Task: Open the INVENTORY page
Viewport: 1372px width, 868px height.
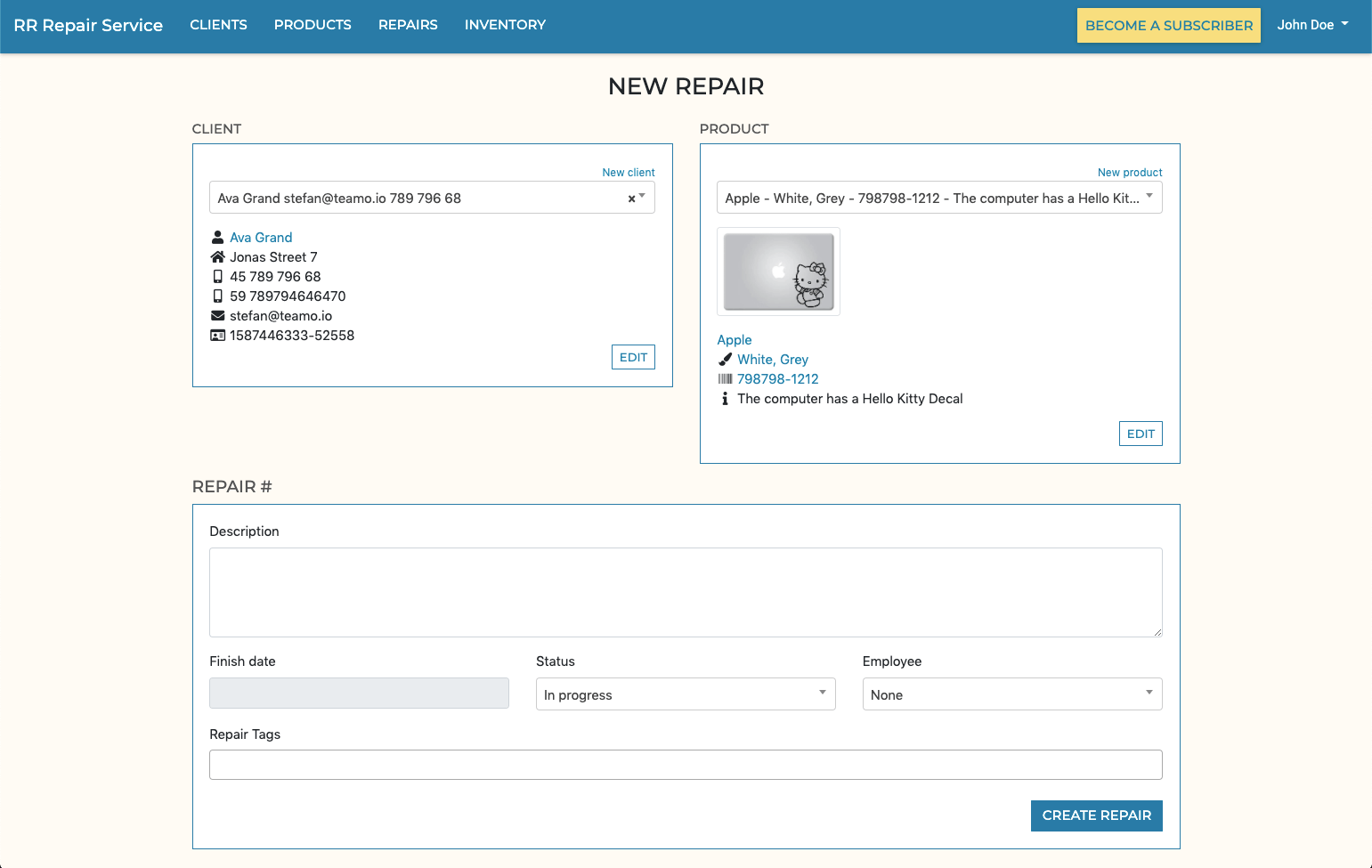Action: 505,25
